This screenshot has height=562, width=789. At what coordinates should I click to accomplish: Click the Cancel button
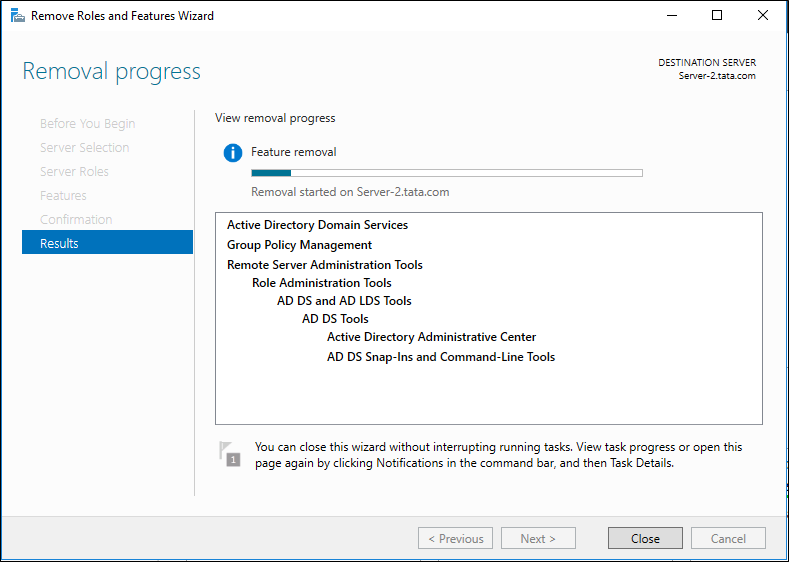tap(728, 538)
